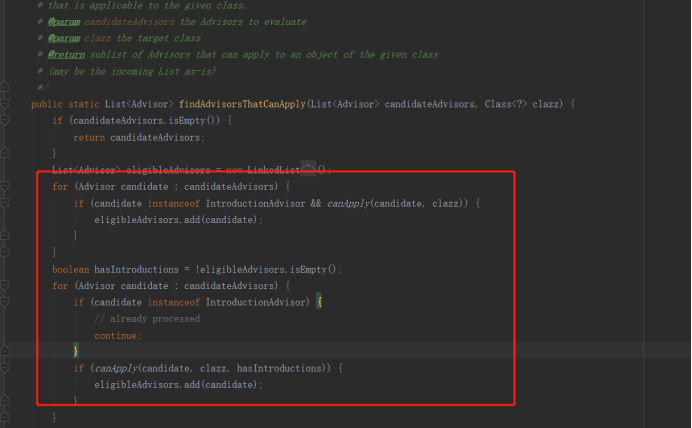This screenshot has height=428, width=692.
Task: Click the @return Javadoc tag
Action: (66, 55)
